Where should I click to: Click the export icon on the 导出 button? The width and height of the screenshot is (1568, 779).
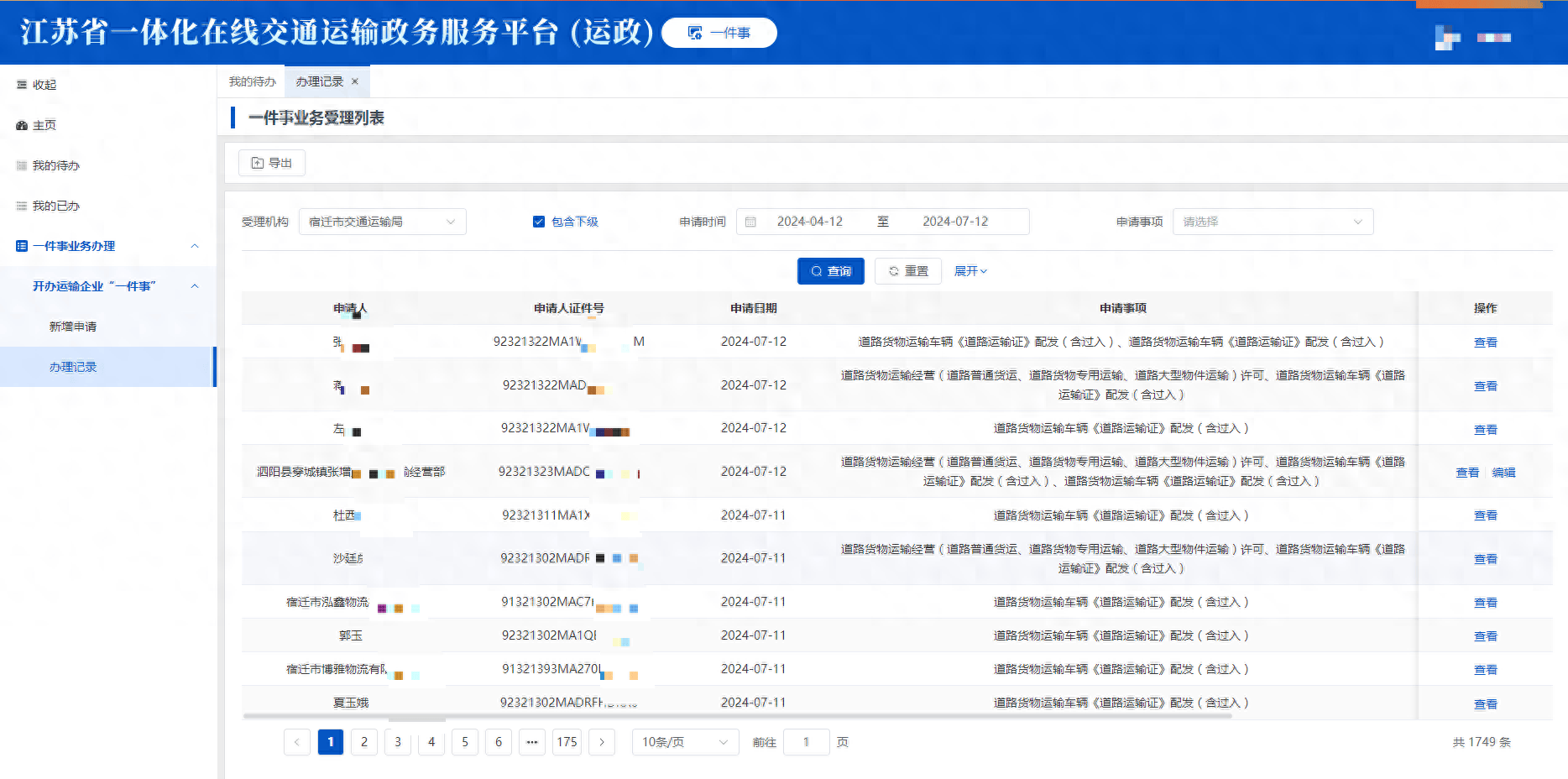[x=258, y=163]
